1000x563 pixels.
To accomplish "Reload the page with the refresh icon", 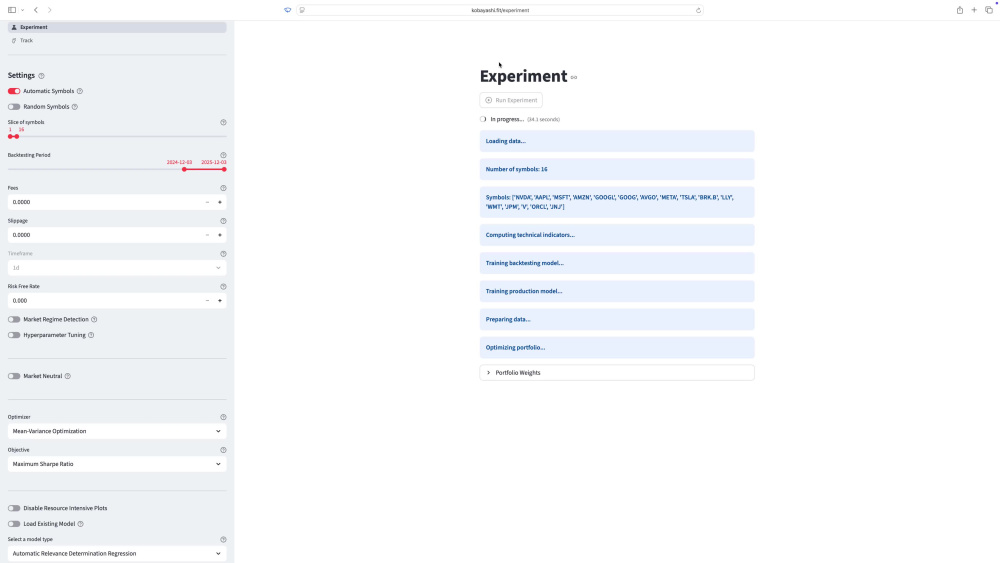I will click(698, 10).
